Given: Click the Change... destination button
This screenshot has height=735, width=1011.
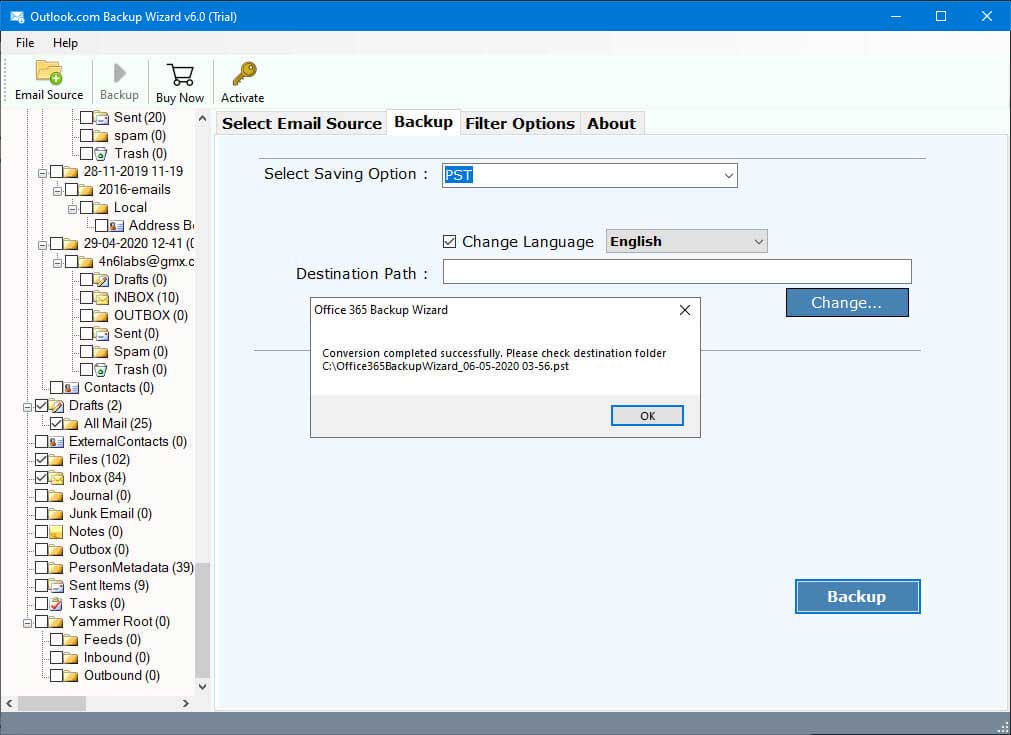Looking at the screenshot, I should tap(847, 302).
